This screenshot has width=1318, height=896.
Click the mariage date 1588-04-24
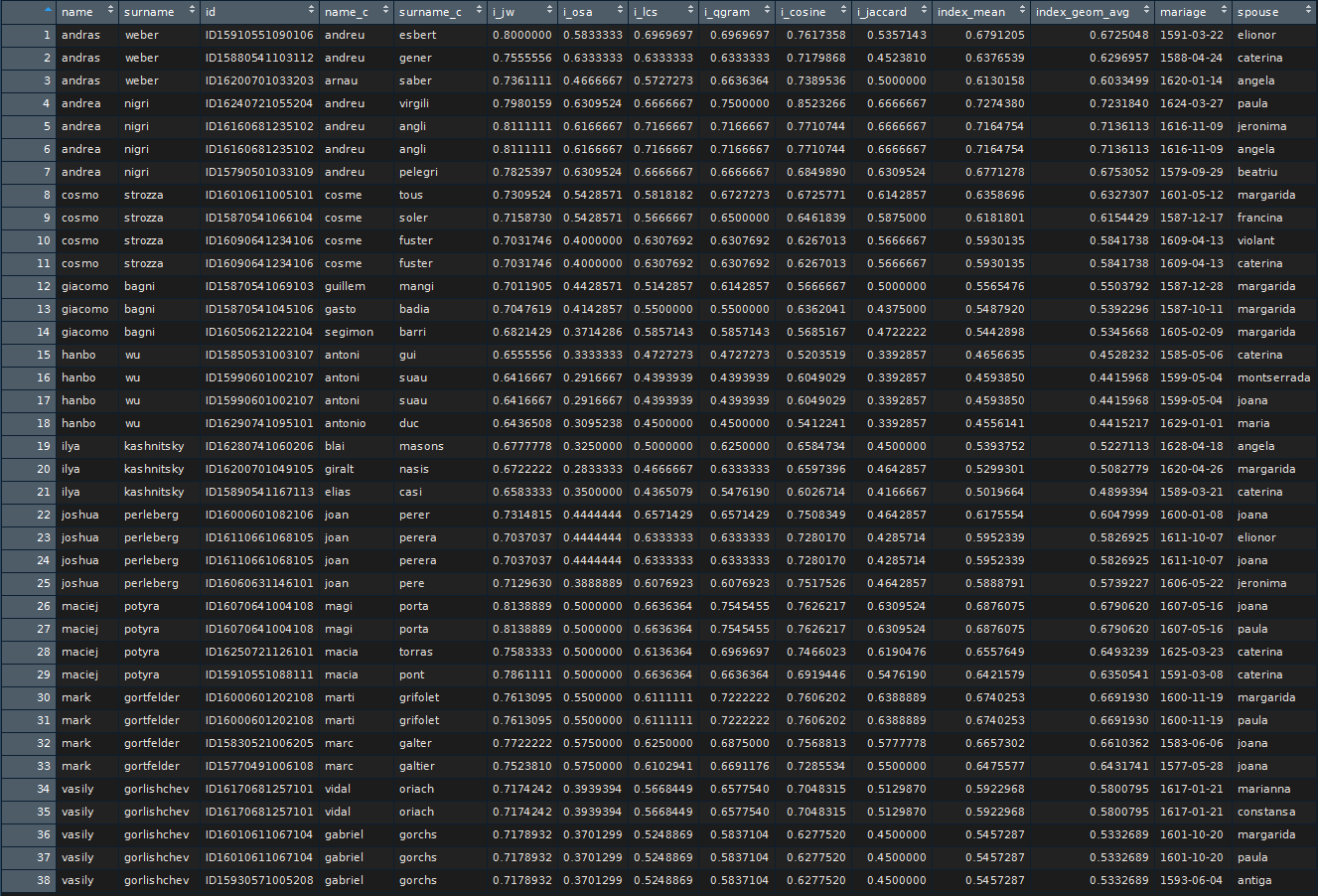pos(1191,58)
